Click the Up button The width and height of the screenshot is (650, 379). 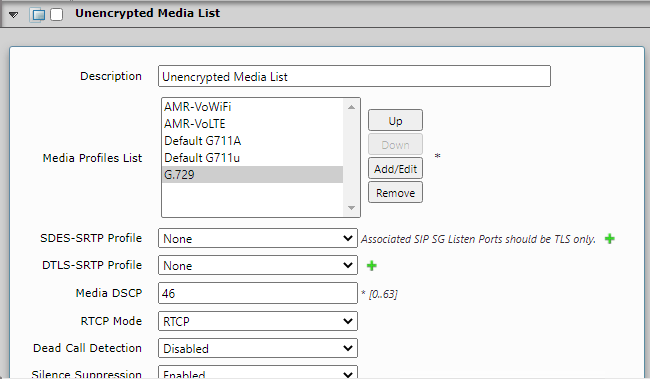(x=395, y=121)
